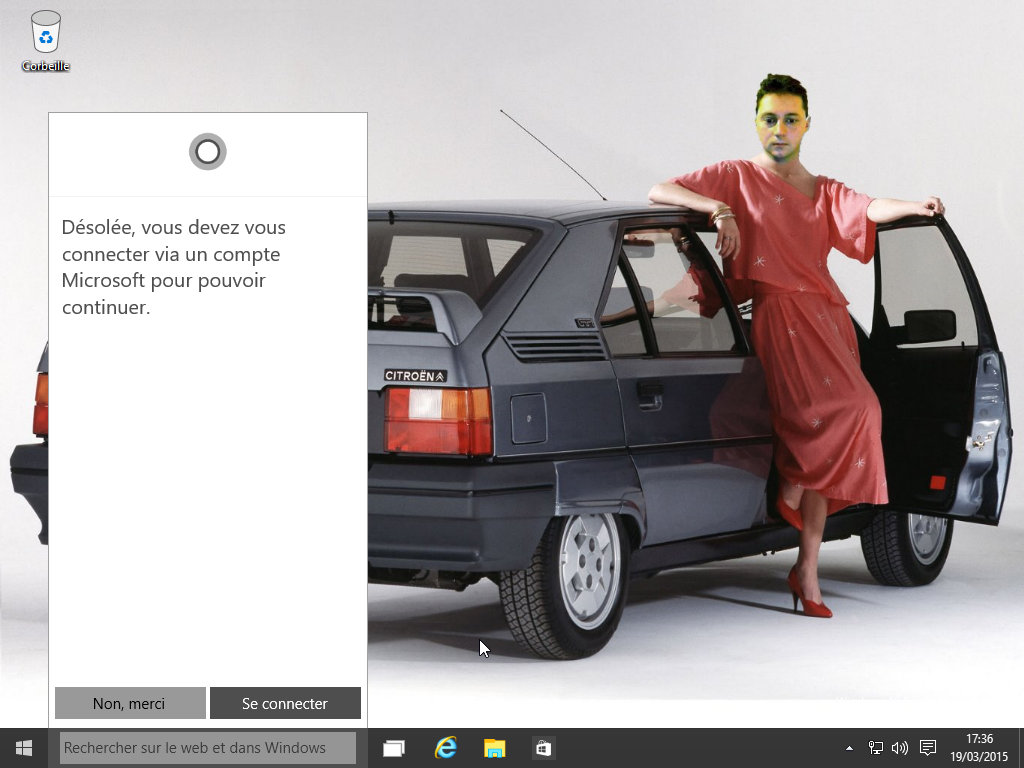Click the Cortana message starting with Désolée

[175, 267]
